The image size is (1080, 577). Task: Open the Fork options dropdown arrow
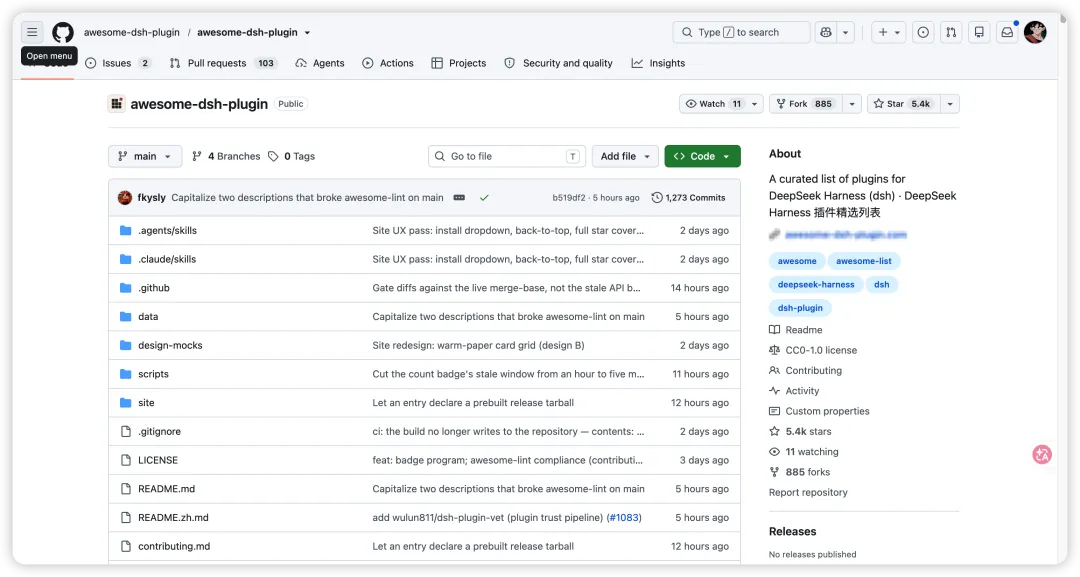coord(852,104)
